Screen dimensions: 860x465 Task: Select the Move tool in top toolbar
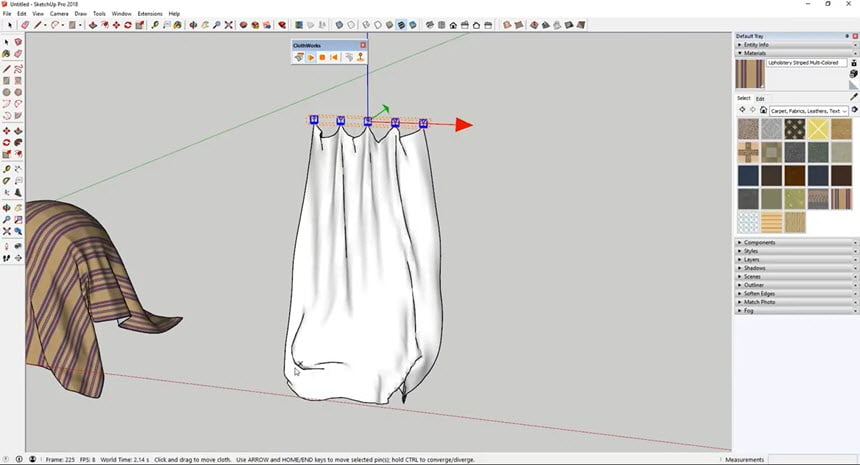[x=116, y=25]
